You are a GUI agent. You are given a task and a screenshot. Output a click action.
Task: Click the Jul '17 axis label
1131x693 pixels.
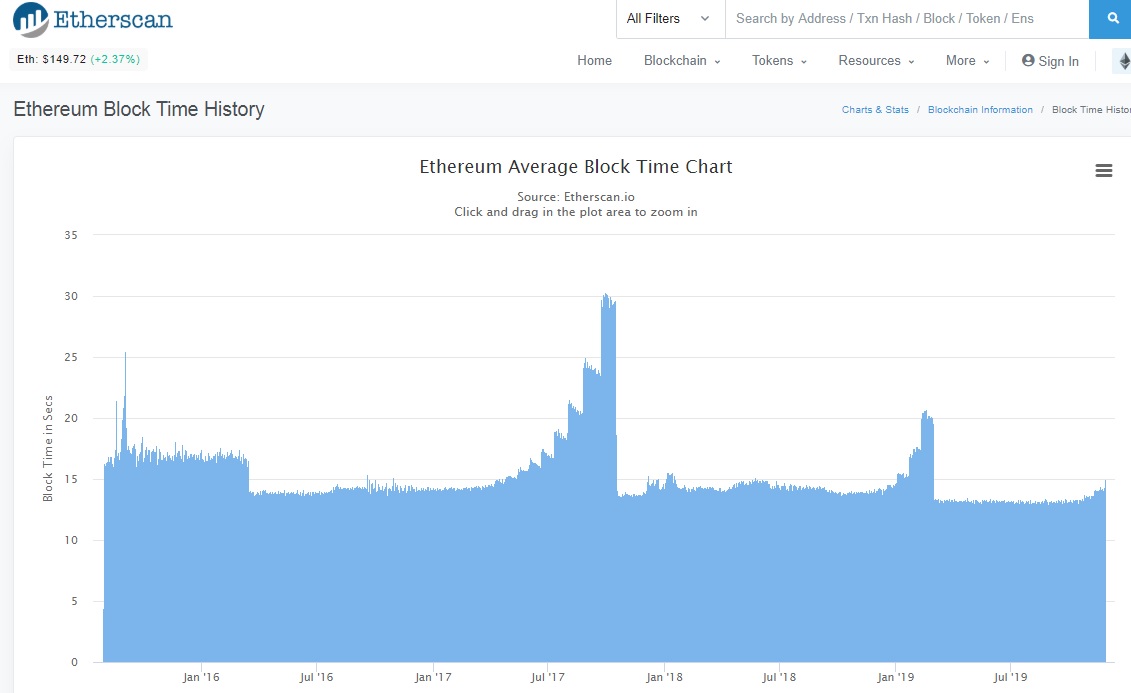pyautogui.click(x=547, y=677)
